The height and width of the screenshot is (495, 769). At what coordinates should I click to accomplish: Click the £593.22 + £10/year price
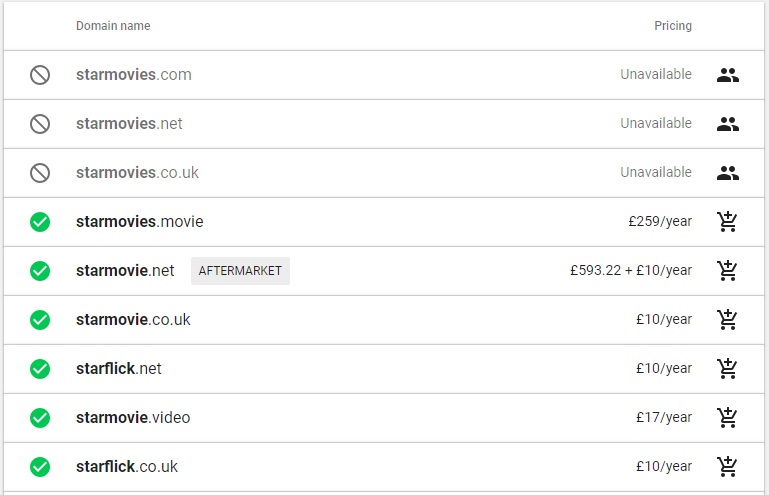(x=631, y=271)
